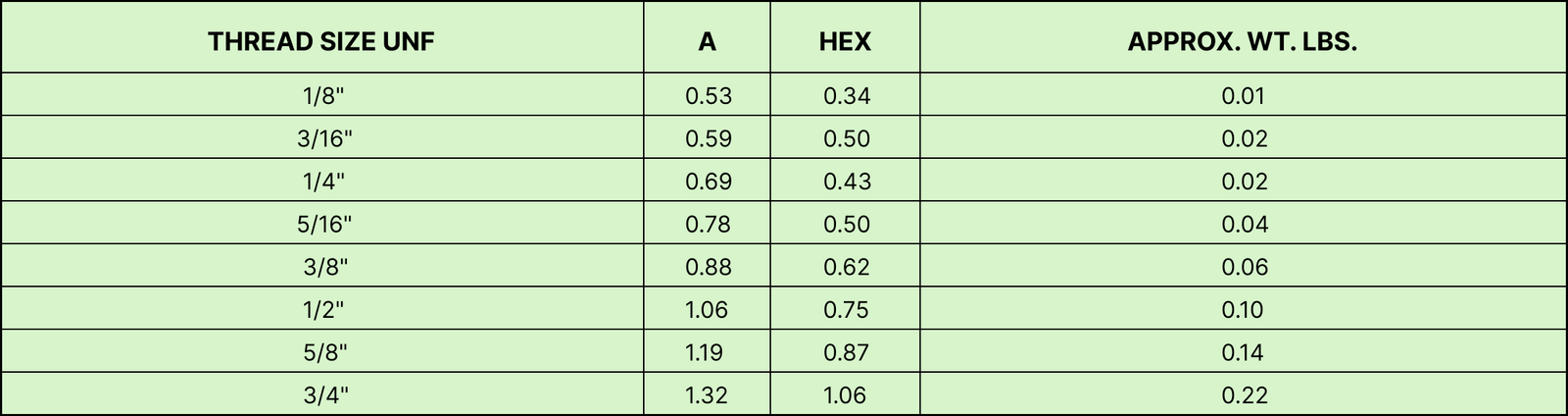The image size is (1568, 416).
Task: Click the HEX value 0.87
Action: pos(847,352)
